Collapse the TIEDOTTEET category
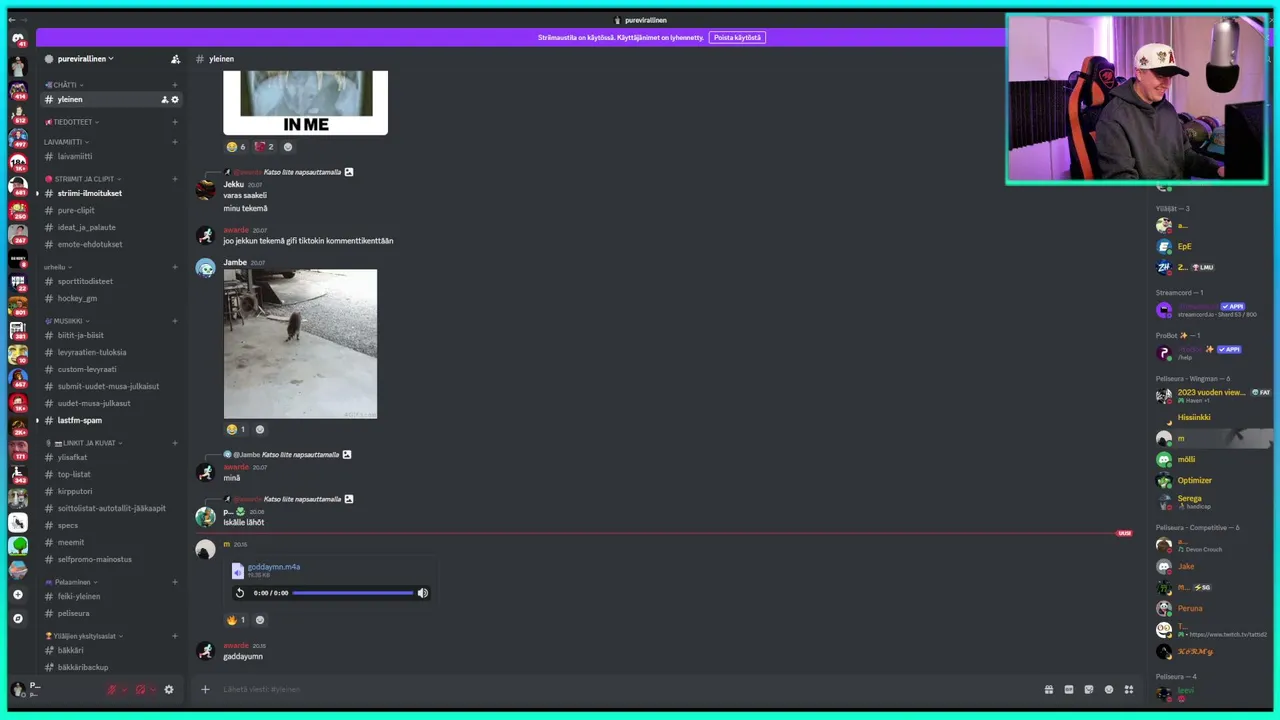 coord(72,122)
